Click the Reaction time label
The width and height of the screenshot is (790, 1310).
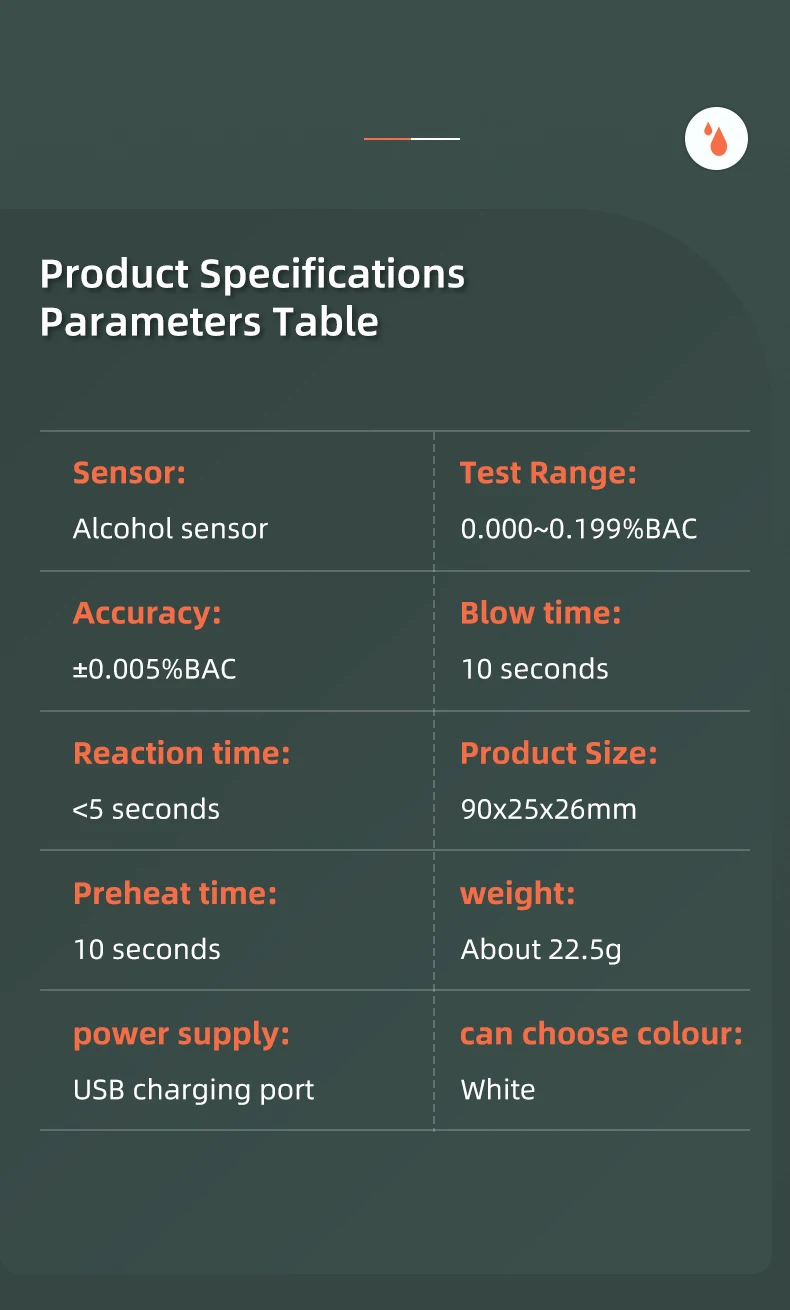pos(182,753)
